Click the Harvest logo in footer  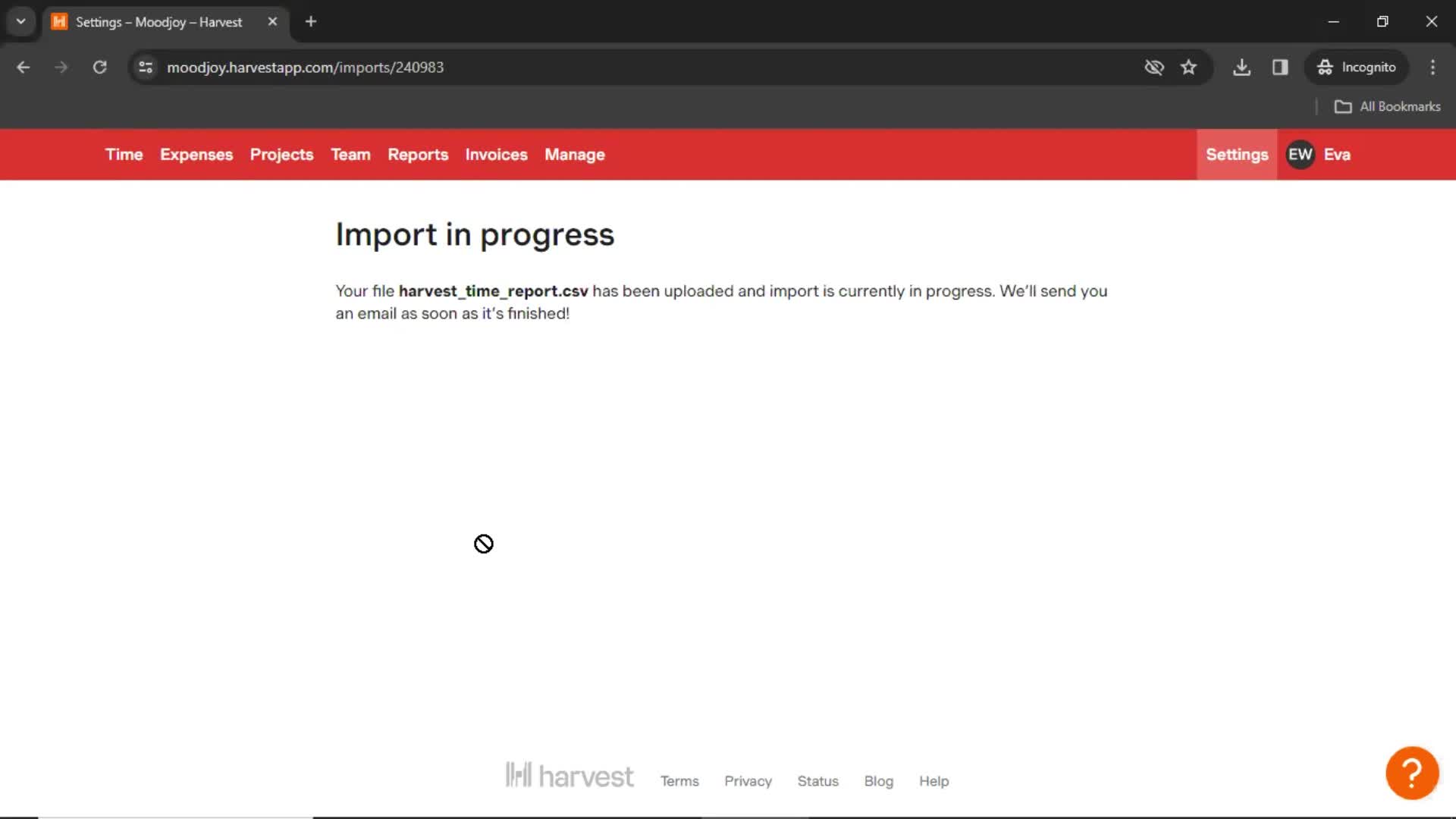tap(570, 776)
